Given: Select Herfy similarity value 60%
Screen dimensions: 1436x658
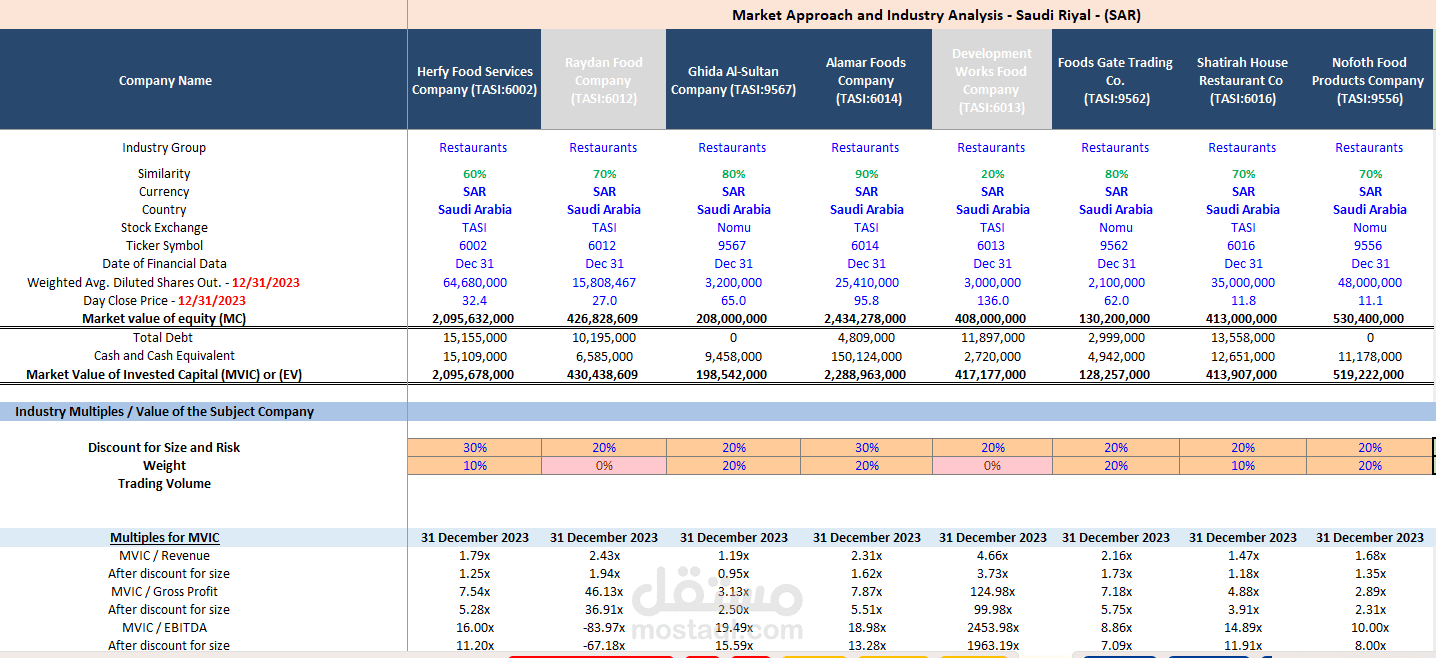Looking at the screenshot, I should point(474,174).
